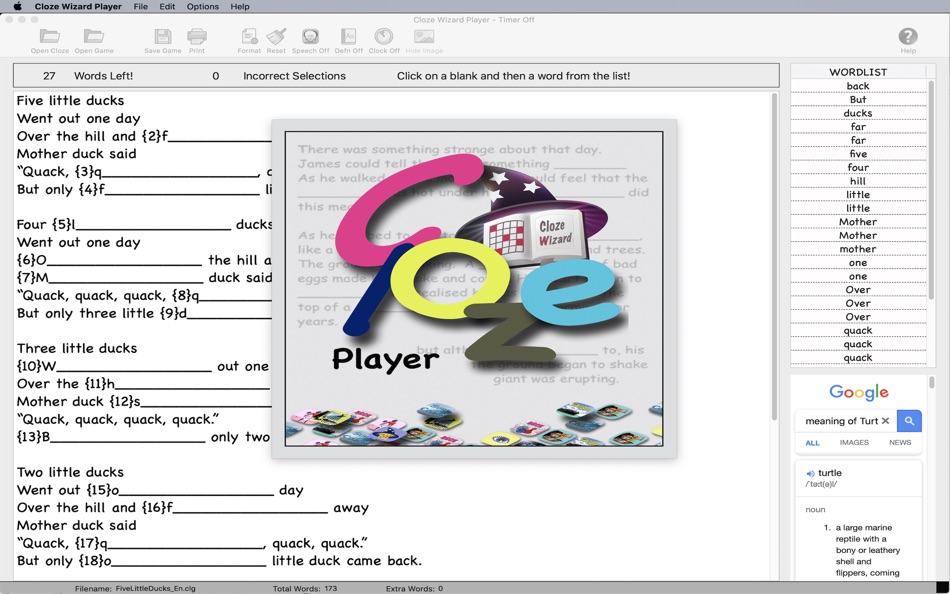Click the Hide Image toolbar icon
The width and height of the screenshot is (950, 594).
[424, 41]
